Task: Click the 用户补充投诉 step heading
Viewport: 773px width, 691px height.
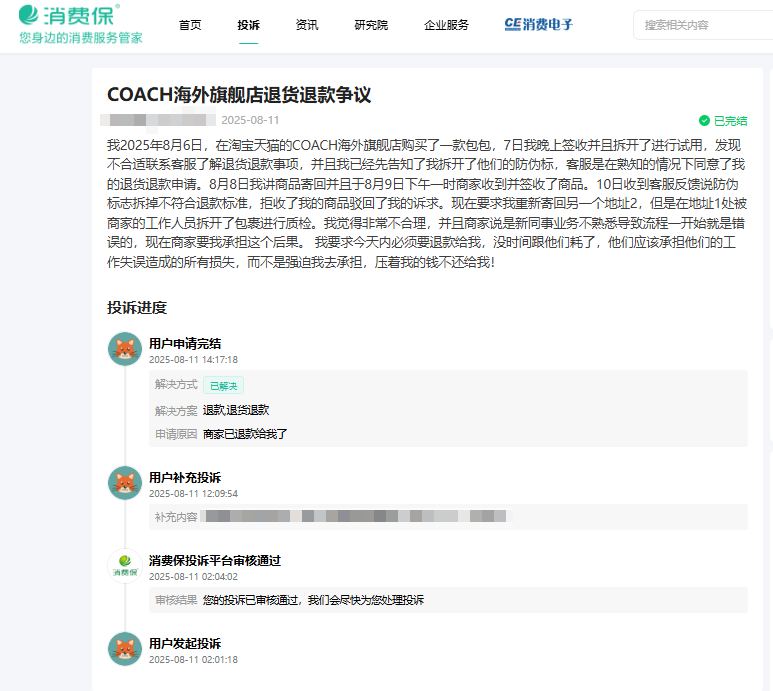Action: [x=185, y=478]
